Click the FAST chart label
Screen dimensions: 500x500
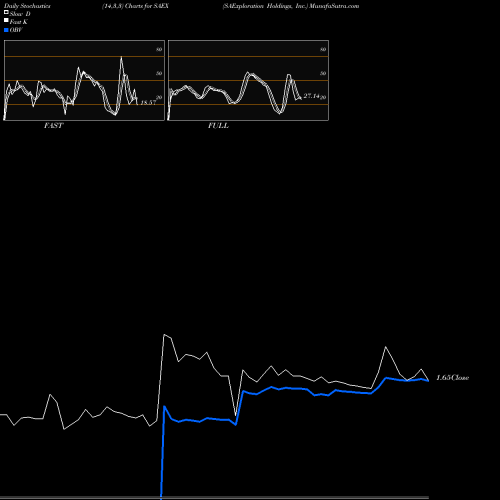(x=54, y=126)
